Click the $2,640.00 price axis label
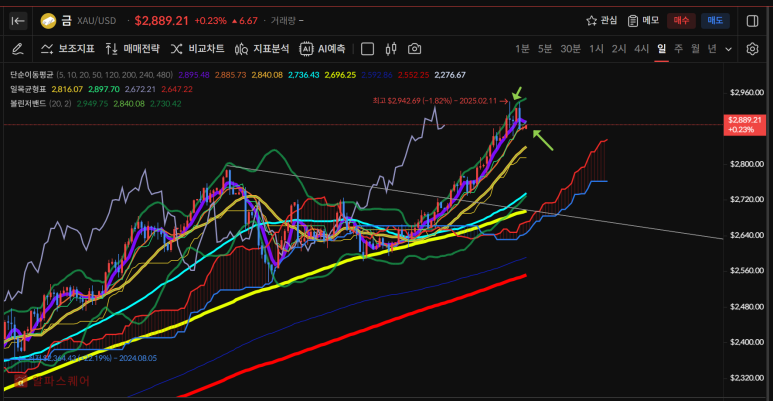This screenshot has height=401, width=773. [746, 235]
